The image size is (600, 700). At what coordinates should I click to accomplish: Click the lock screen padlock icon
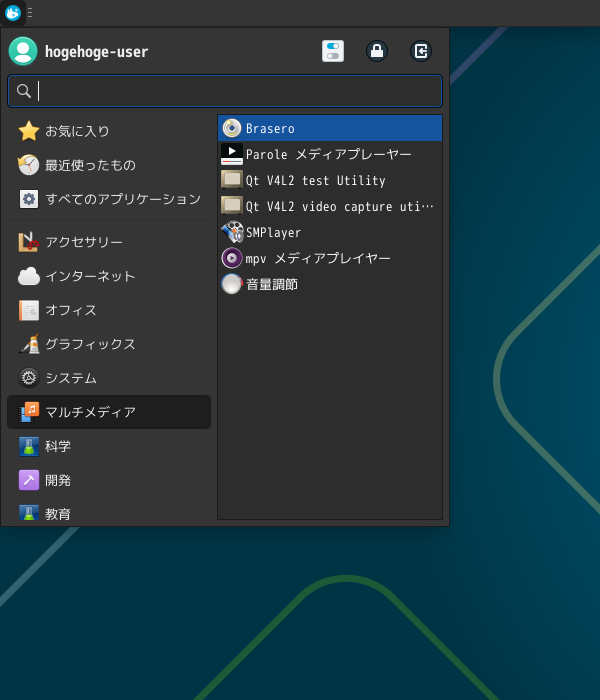coord(377,51)
